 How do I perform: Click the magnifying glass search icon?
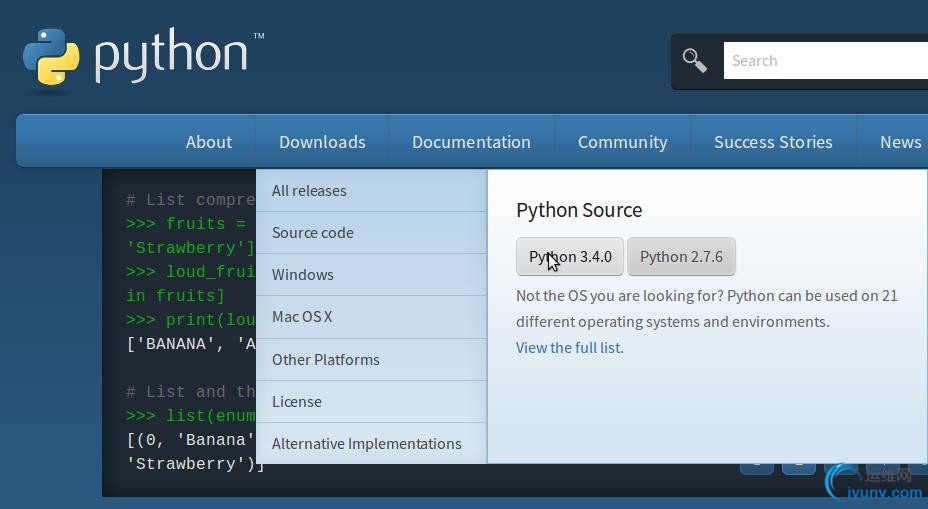[694, 60]
